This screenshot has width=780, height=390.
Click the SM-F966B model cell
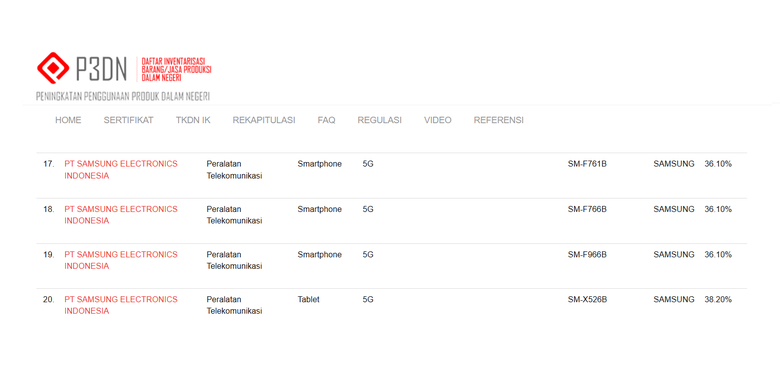pyautogui.click(x=587, y=255)
